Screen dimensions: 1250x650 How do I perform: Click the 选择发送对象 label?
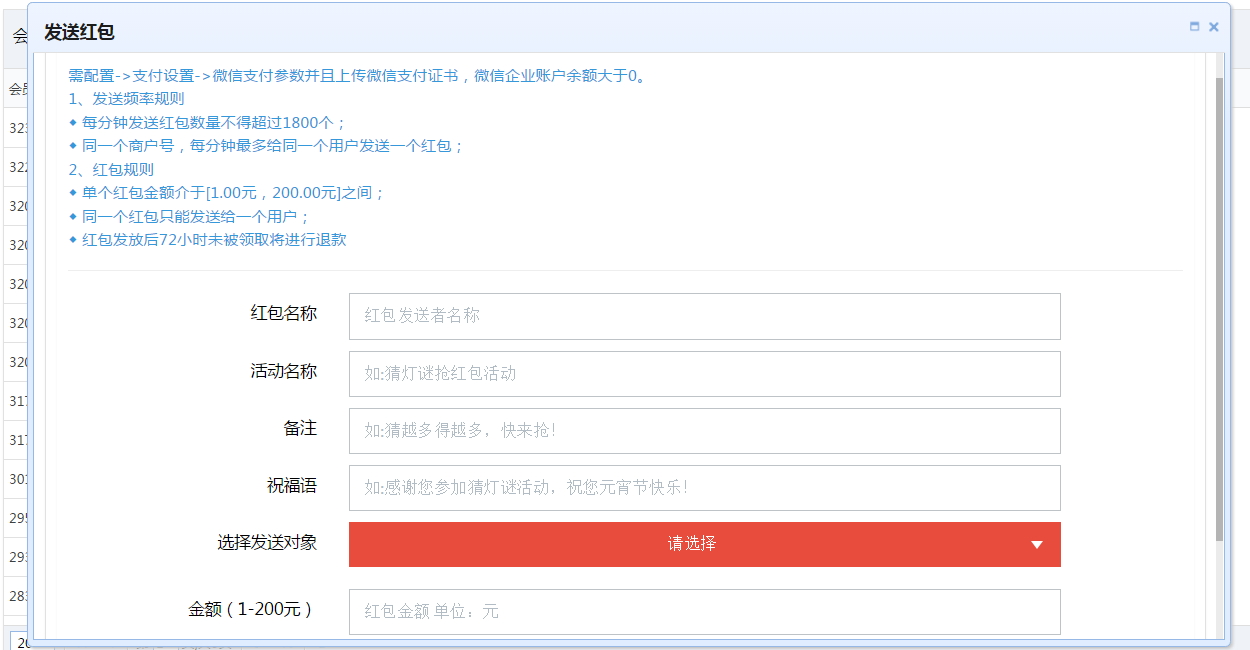(x=267, y=543)
